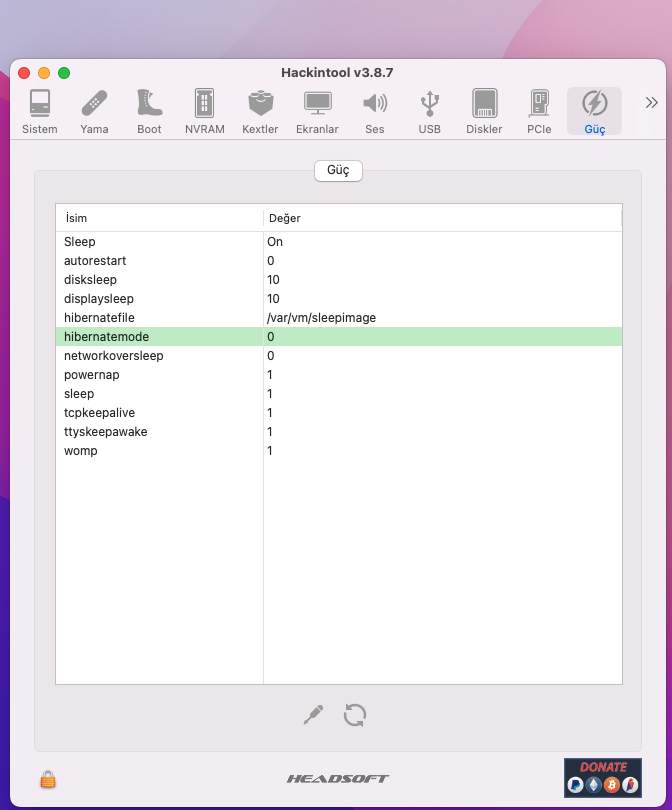
Task: Open the Sistem toolbar section
Action: pos(40,111)
